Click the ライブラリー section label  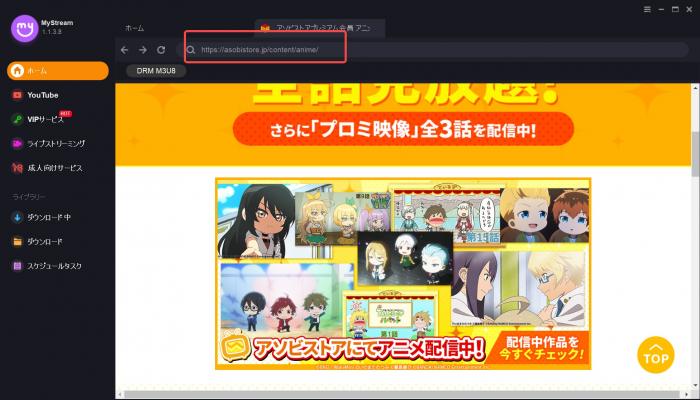[29, 197]
